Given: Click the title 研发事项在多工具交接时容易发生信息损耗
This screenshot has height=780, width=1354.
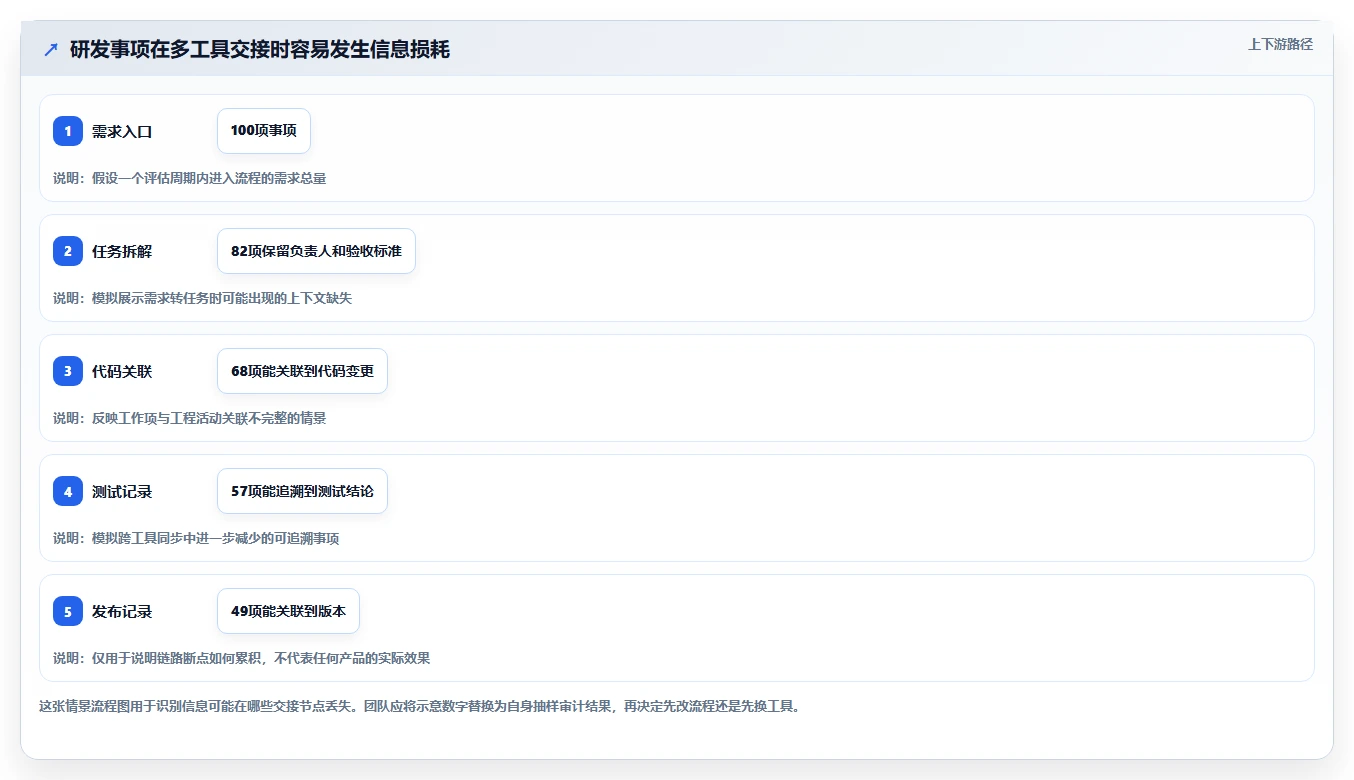Looking at the screenshot, I should coord(260,50).
